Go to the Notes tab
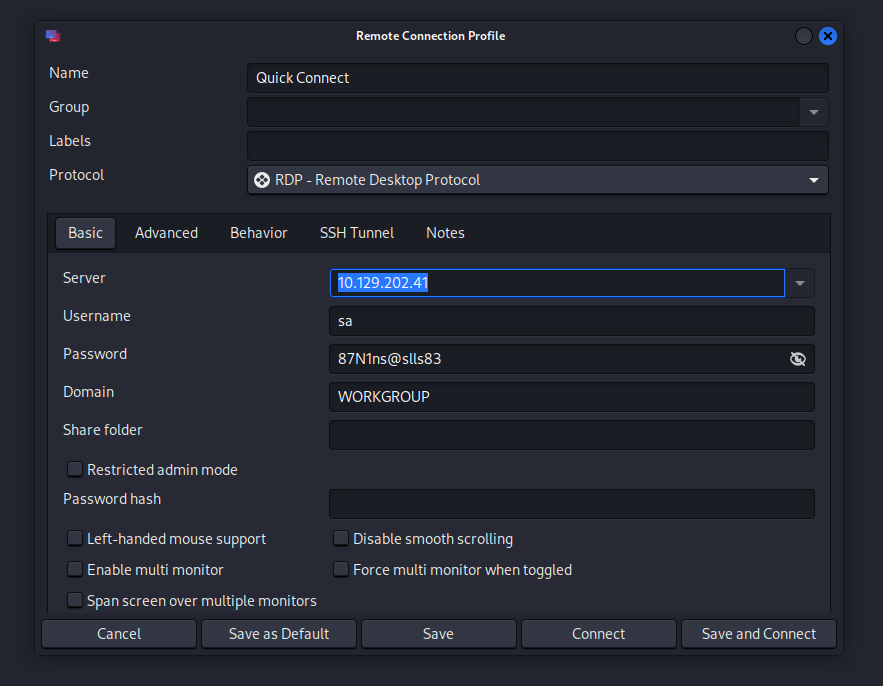Screen dimensions: 883x686 (x=445, y=233)
